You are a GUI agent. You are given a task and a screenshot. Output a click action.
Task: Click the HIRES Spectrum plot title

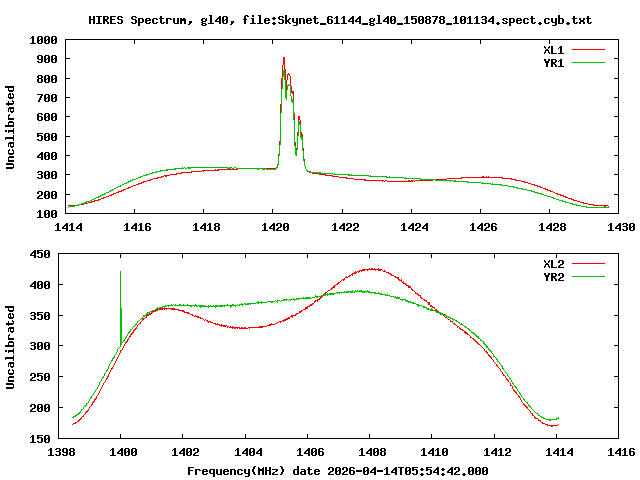click(x=340, y=20)
